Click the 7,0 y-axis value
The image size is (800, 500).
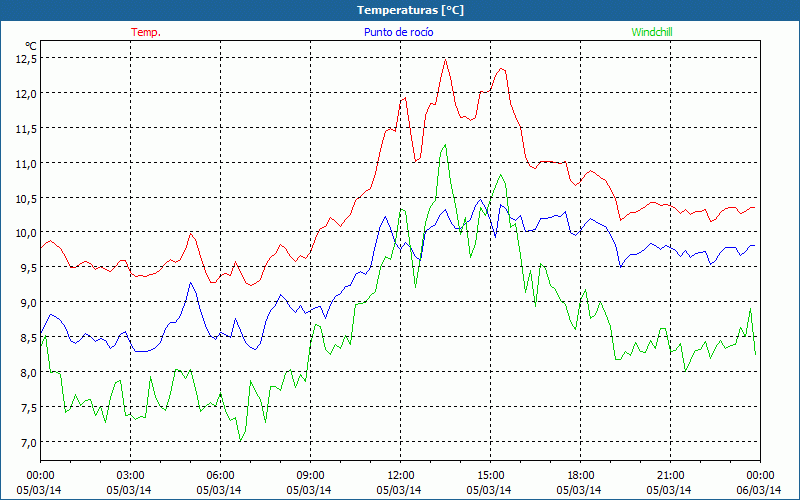coord(29,442)
